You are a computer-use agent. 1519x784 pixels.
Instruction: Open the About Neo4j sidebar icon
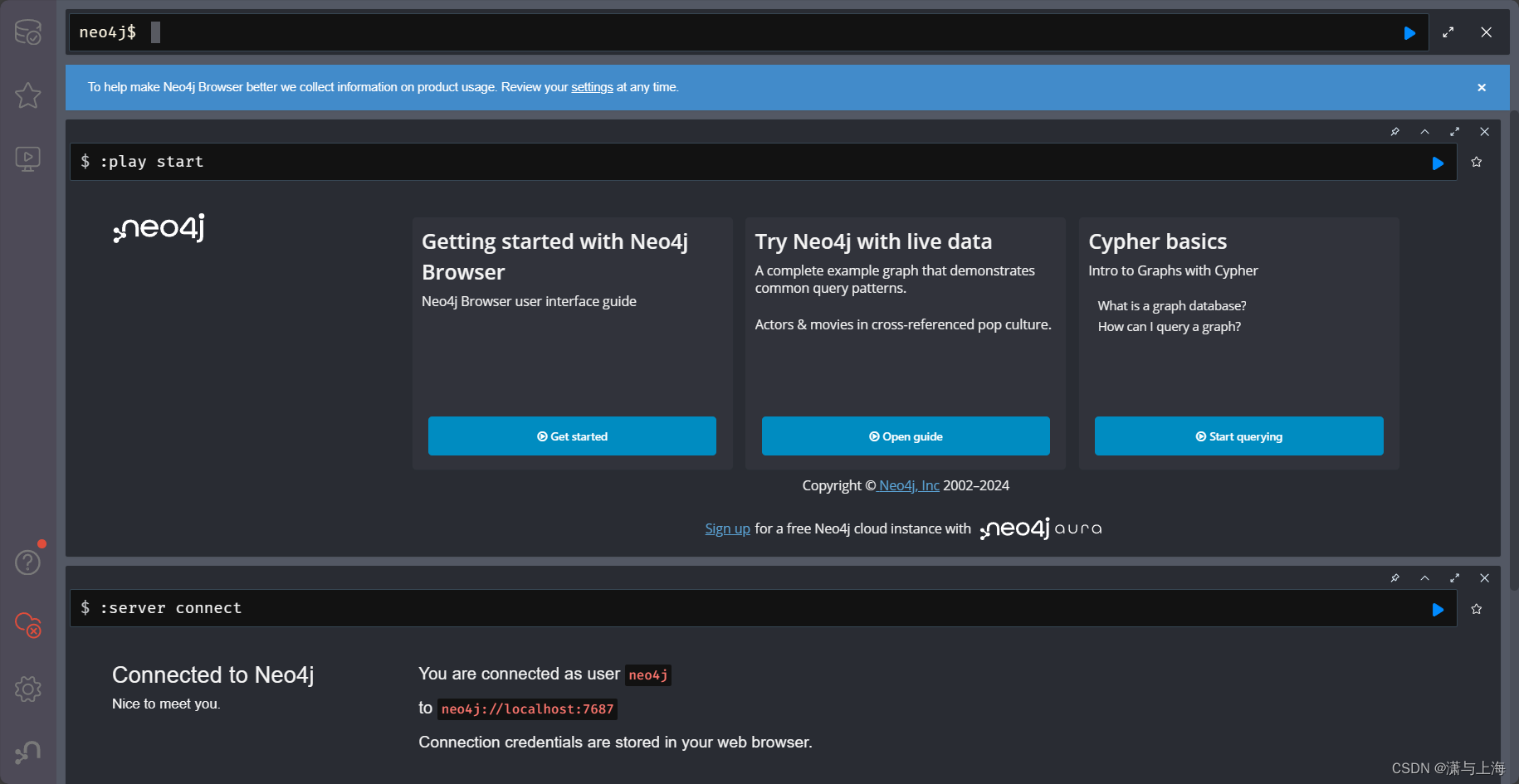click(28, 752)
